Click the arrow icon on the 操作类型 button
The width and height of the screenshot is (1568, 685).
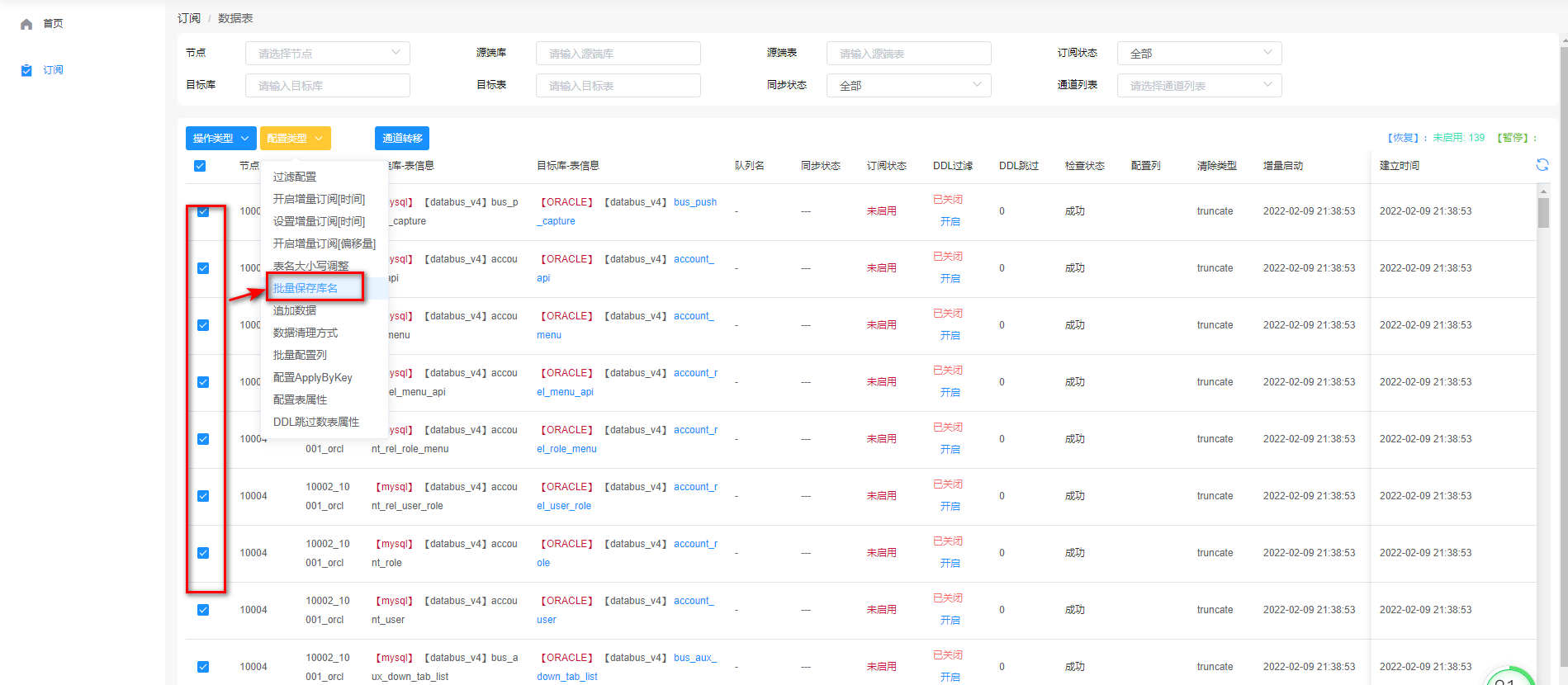(244, 139)
